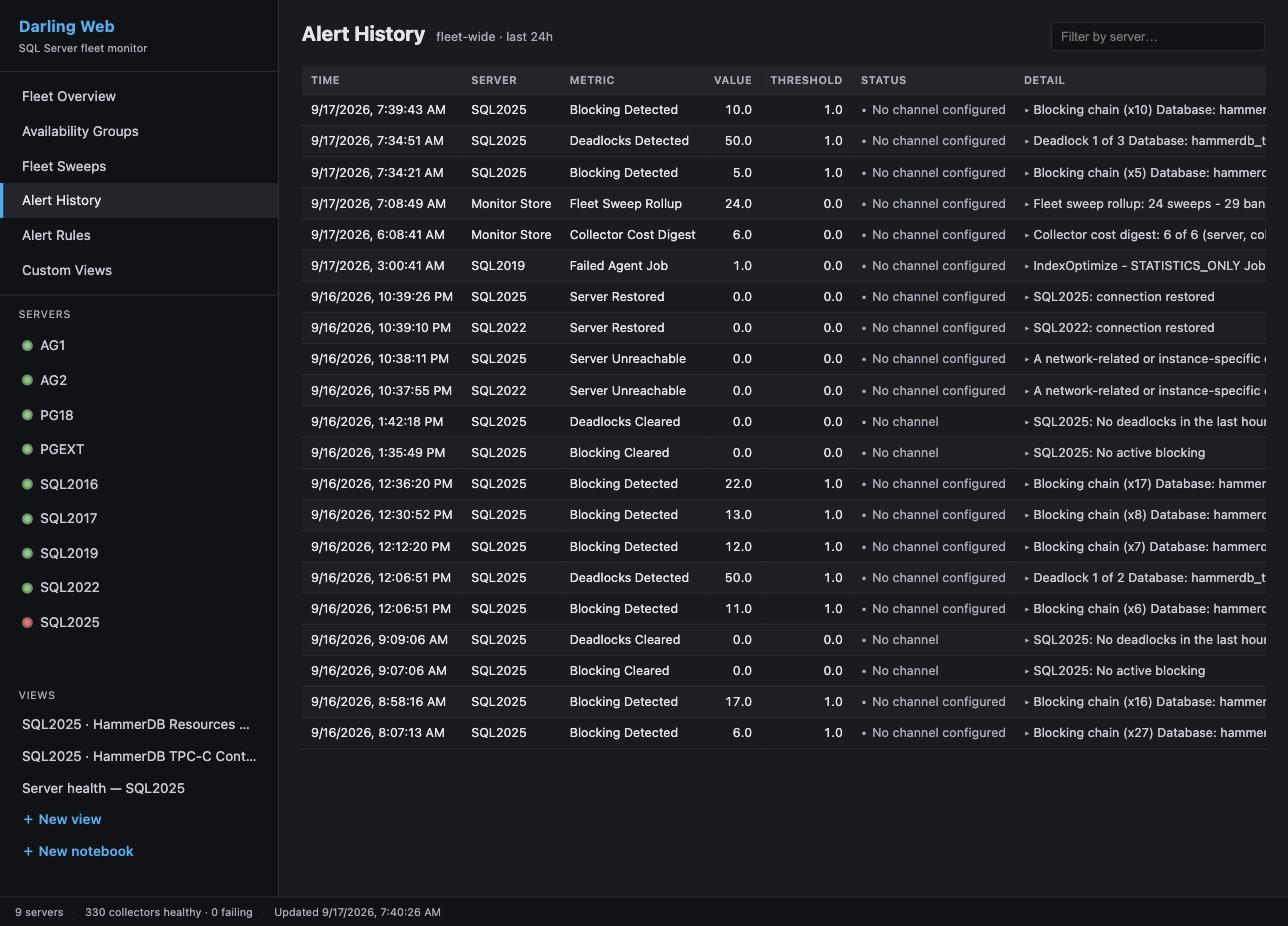Click the green status dot beside SQL2017

point(28,519)
